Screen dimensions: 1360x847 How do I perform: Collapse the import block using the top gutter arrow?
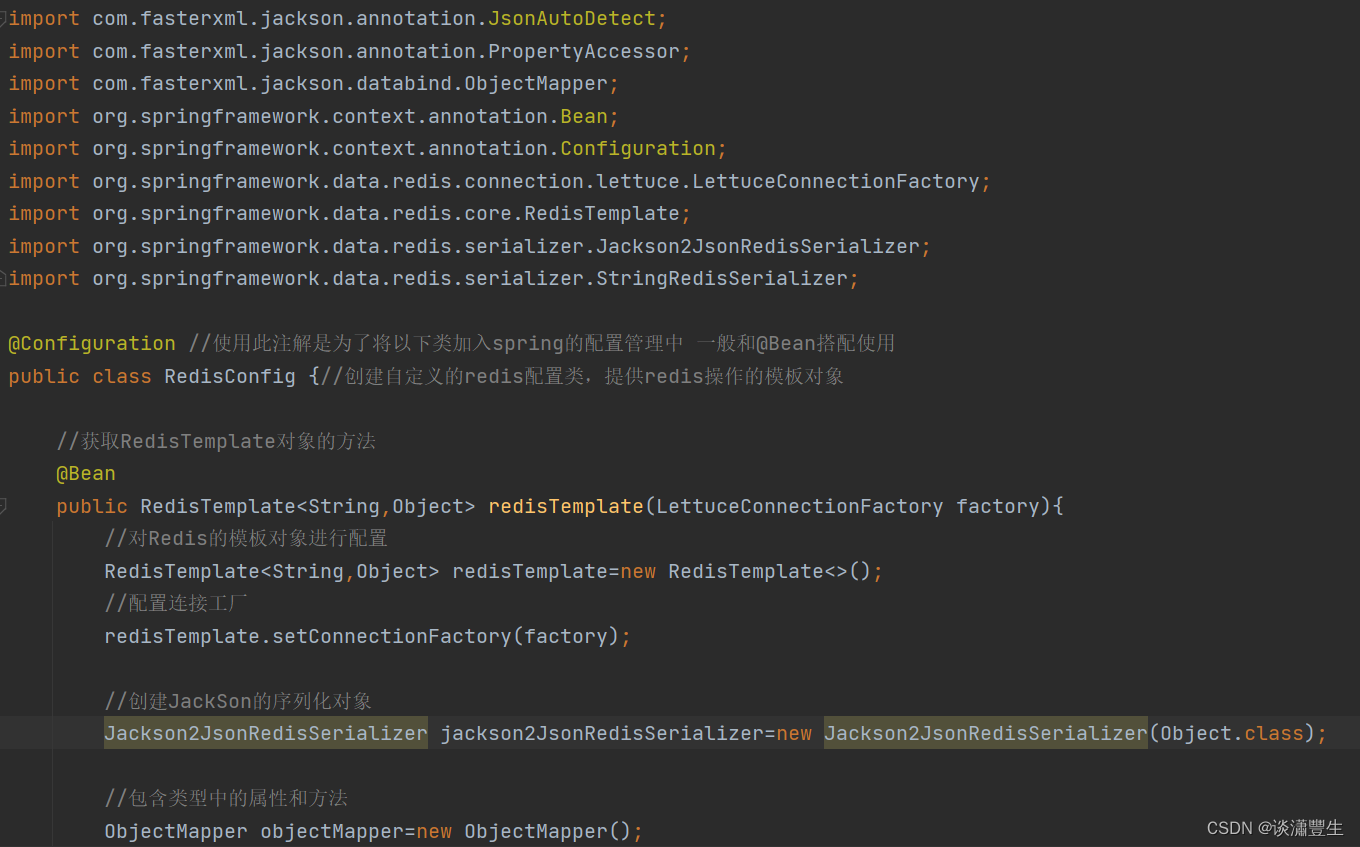[x=4, y=18]
